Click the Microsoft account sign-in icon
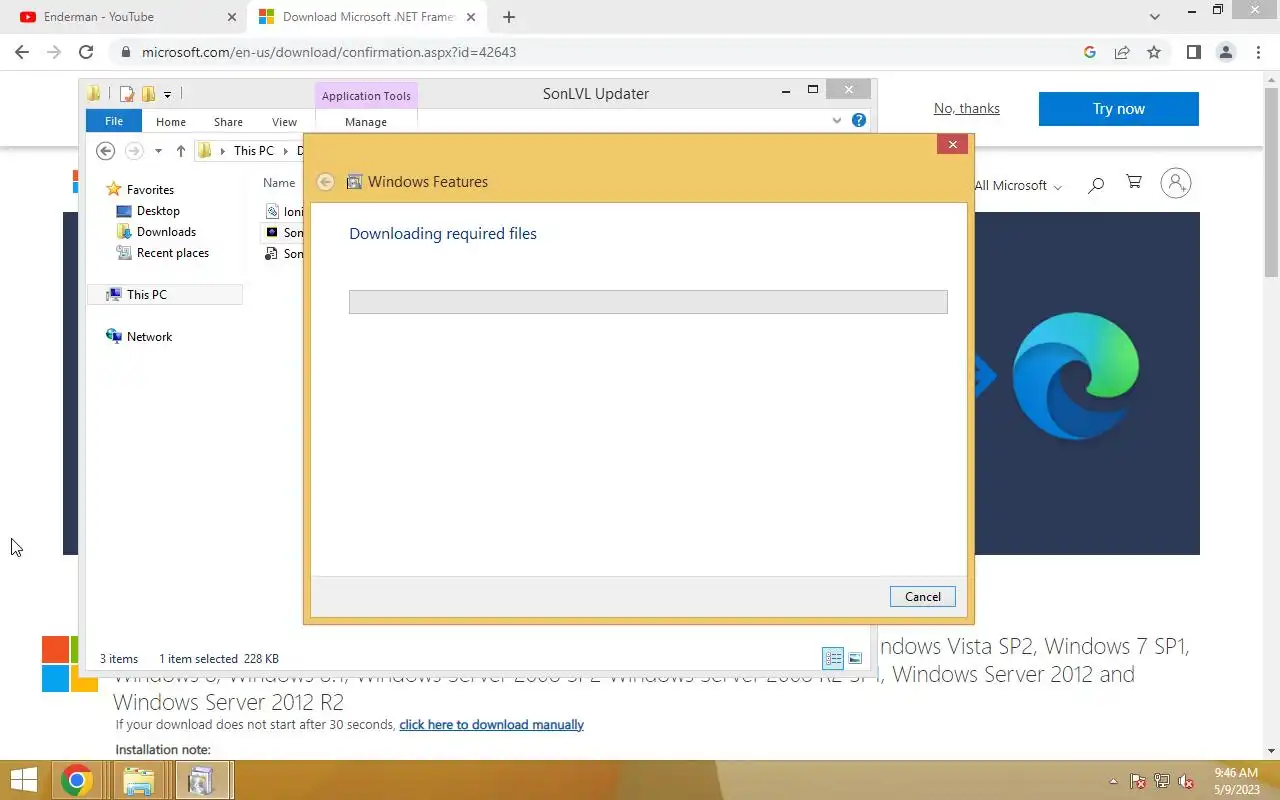Screen dimensions: 1280x800 (x=1176, y=183)
